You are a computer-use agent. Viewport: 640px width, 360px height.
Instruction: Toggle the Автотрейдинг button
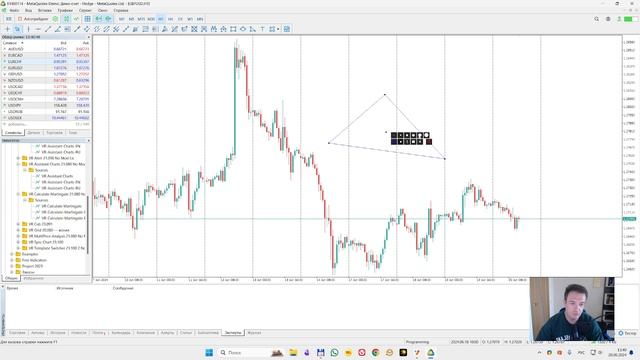click(x=33, y=19)
